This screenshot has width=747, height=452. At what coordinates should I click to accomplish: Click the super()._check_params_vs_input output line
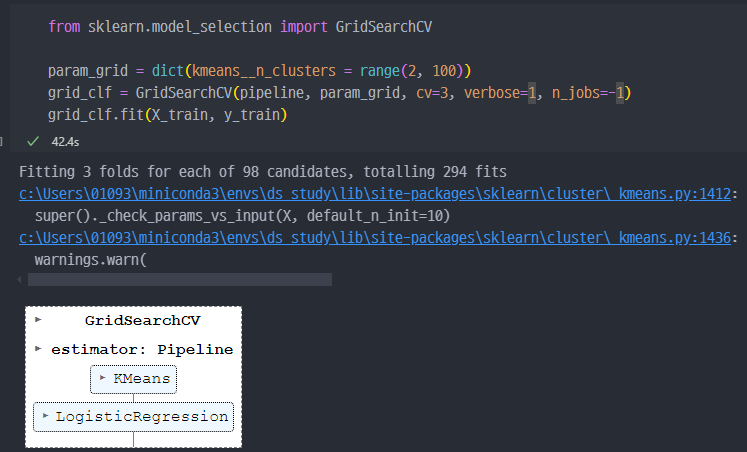[x=242, y=216]
